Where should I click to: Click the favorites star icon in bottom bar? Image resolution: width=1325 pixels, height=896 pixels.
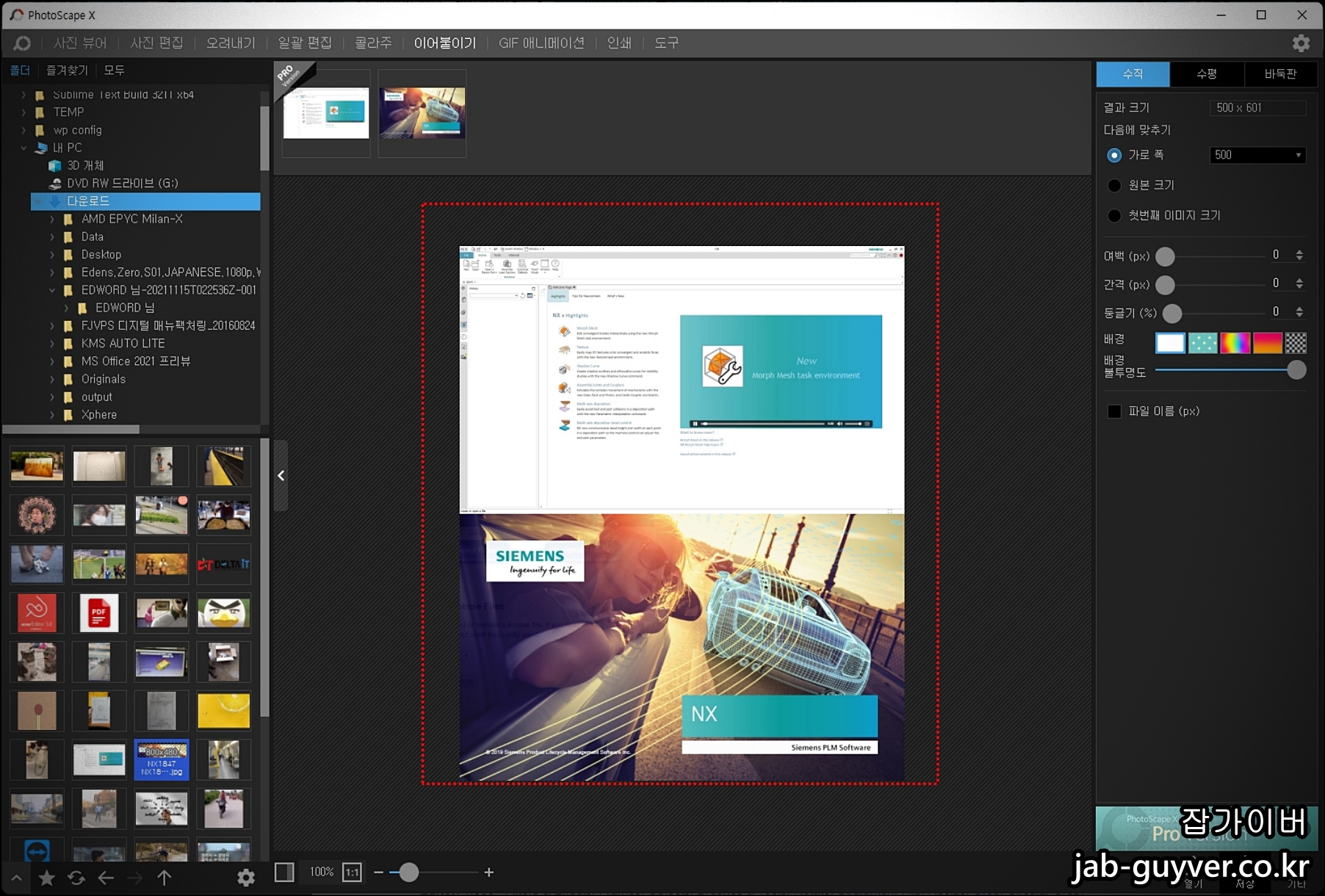click(46, 878)
